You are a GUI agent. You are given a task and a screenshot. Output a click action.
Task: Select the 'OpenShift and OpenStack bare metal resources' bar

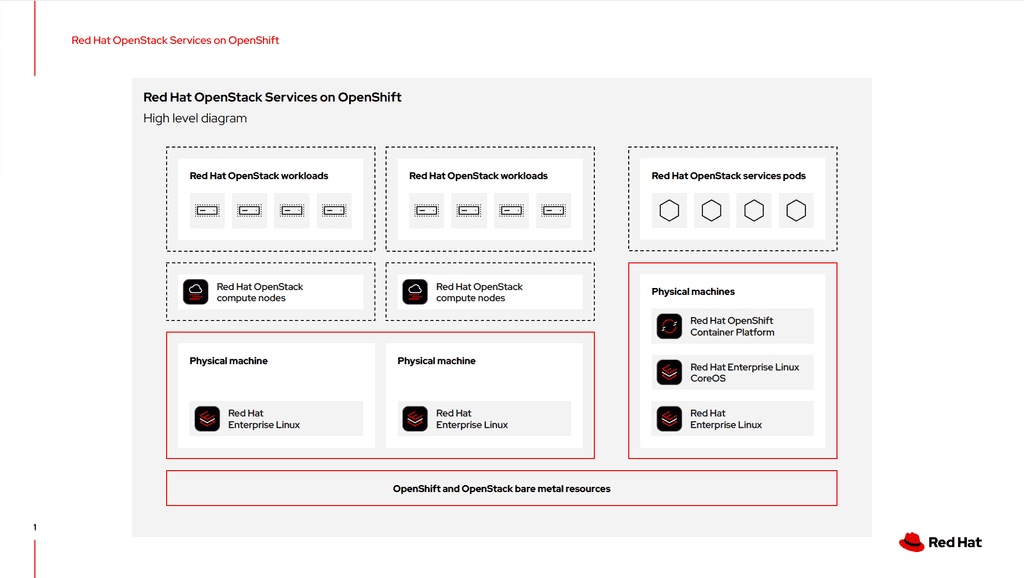(501, 489)
